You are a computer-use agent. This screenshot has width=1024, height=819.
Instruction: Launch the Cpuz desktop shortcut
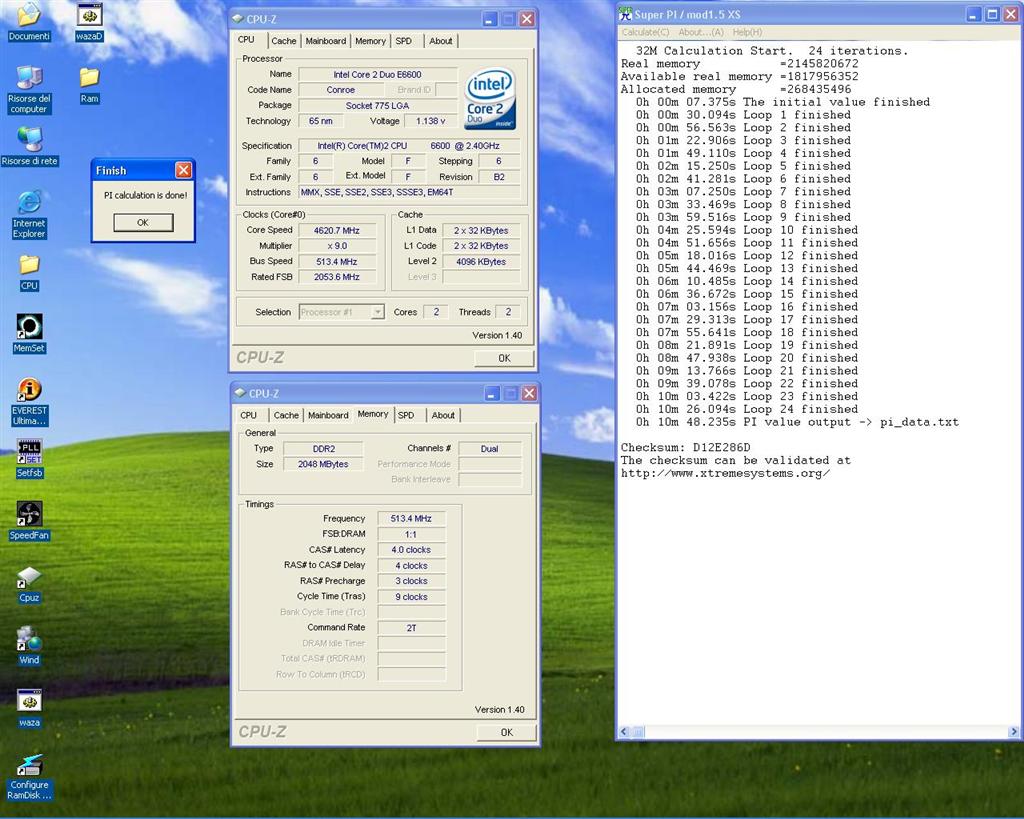[29, 584]
